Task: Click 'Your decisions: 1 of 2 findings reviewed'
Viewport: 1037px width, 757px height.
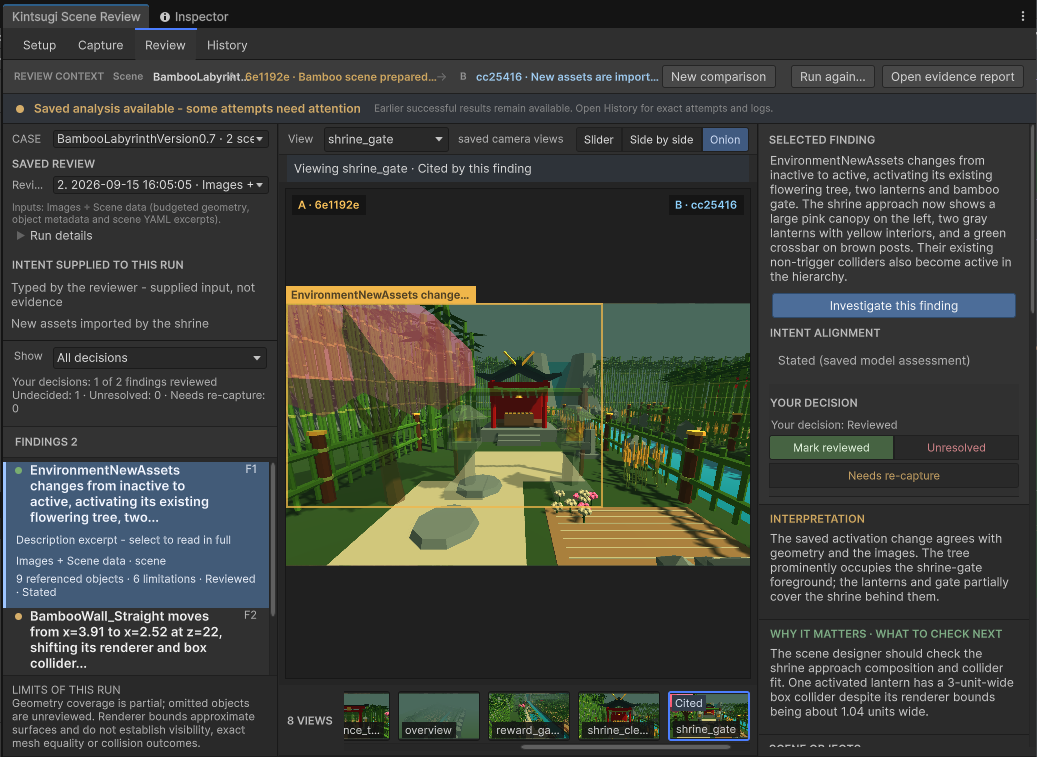Action: [x=114, y=382]
